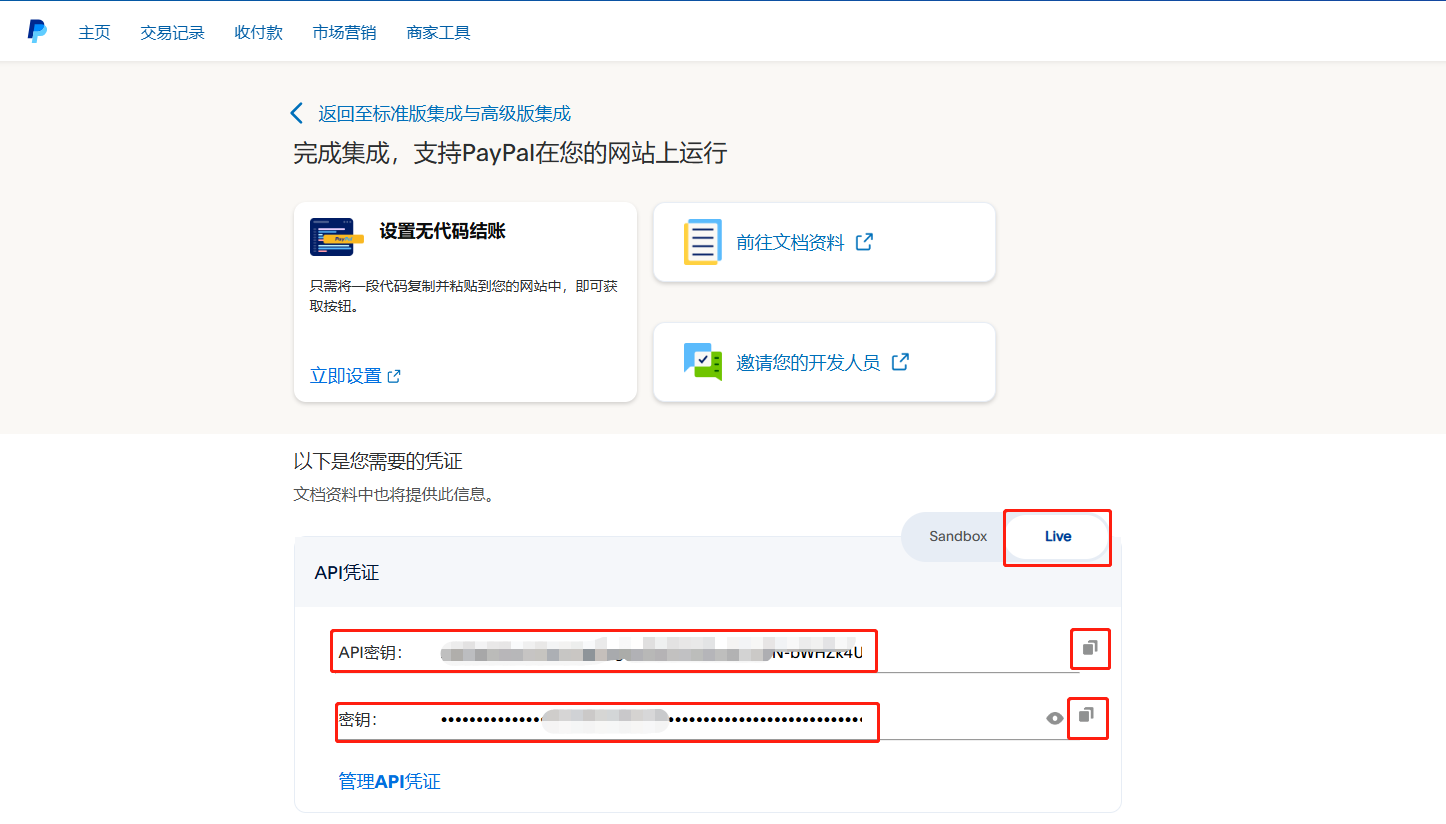Copy the 密钥 secret value

[1087, 715]
